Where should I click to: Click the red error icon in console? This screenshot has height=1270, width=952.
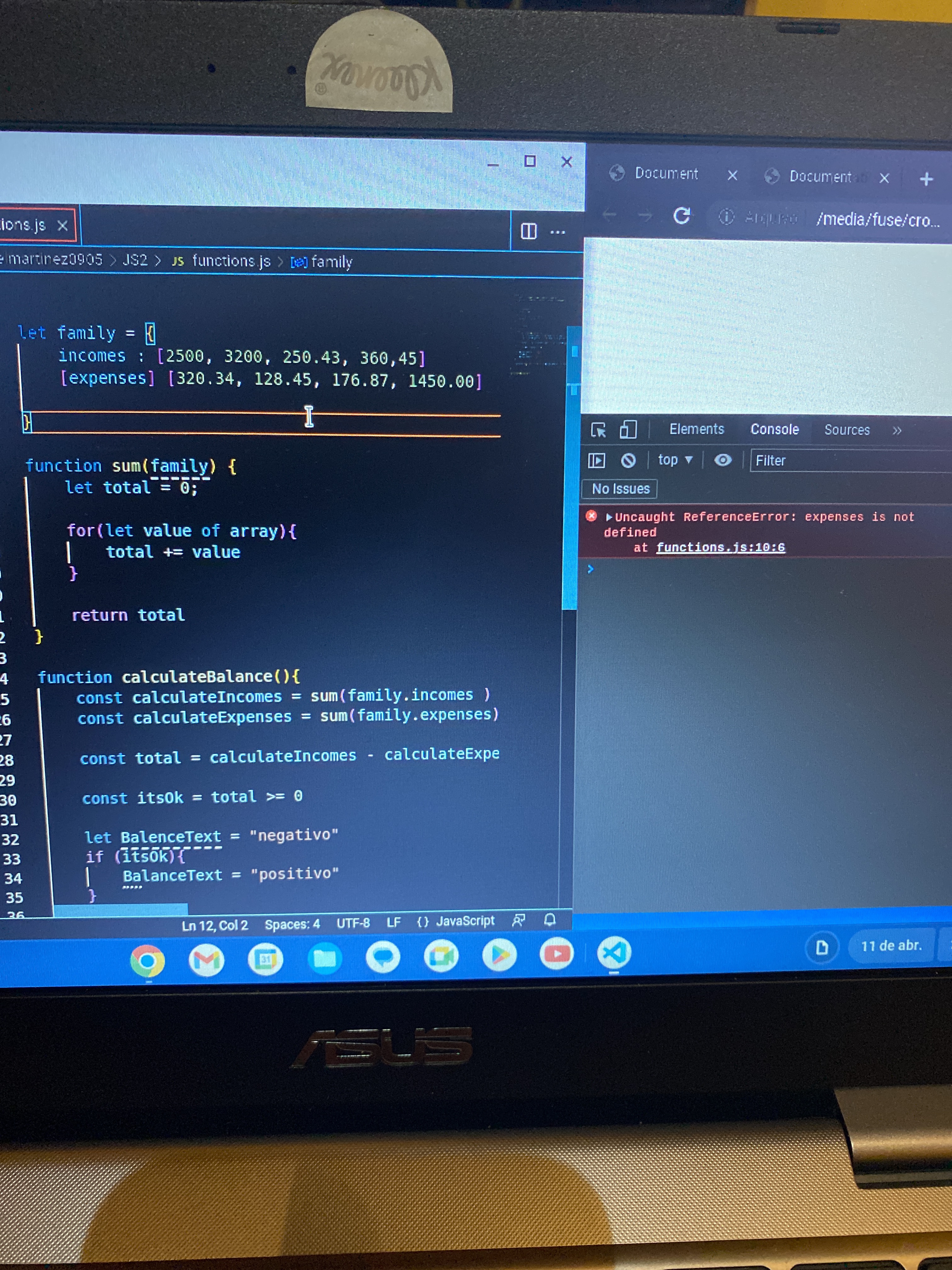point(591,516)
